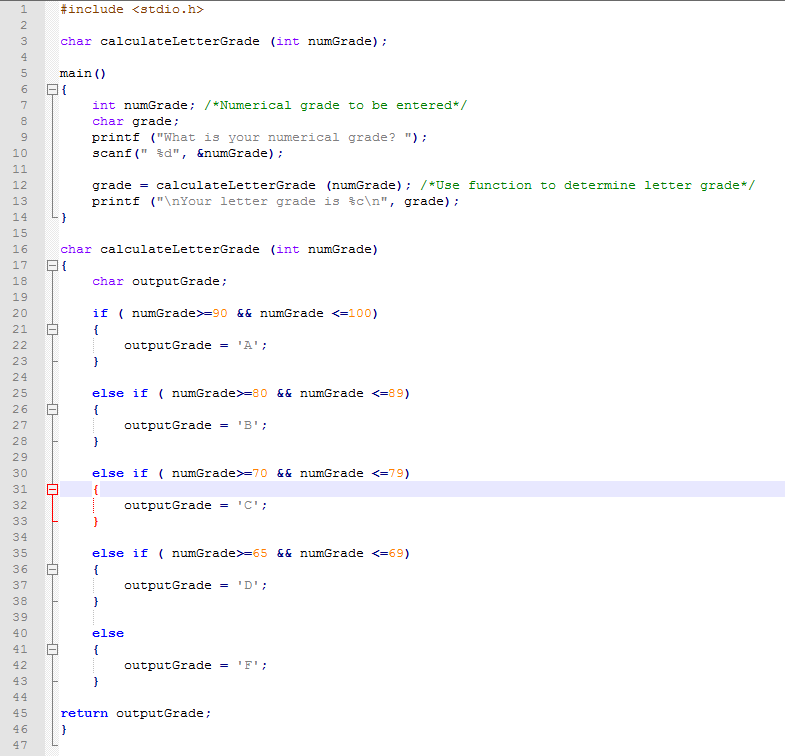785x756 pixels.
Task: Click the number 80 on line 25
Action: [x=260, y=394]
